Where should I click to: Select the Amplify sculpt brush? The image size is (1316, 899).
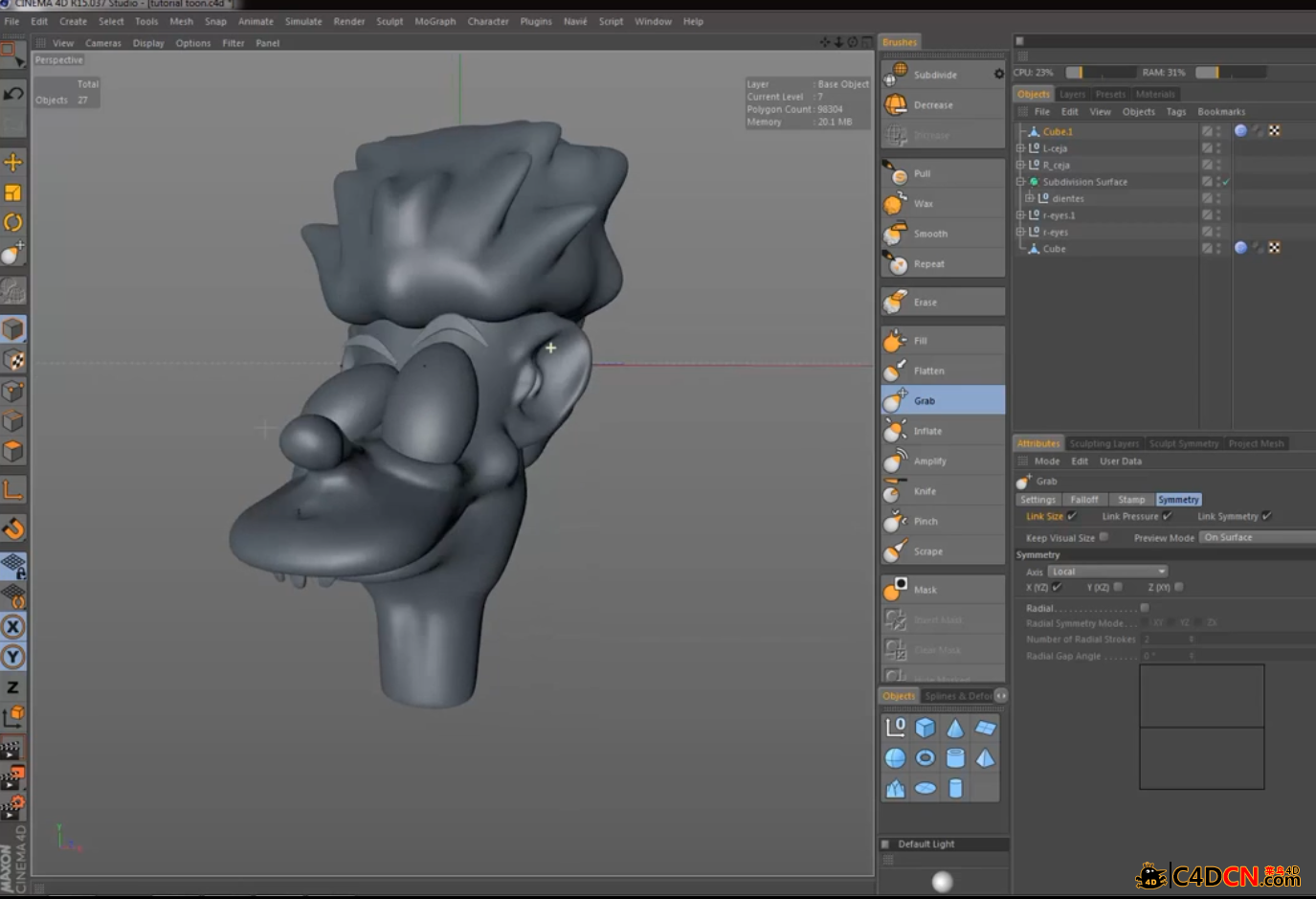tap(943, 461)
